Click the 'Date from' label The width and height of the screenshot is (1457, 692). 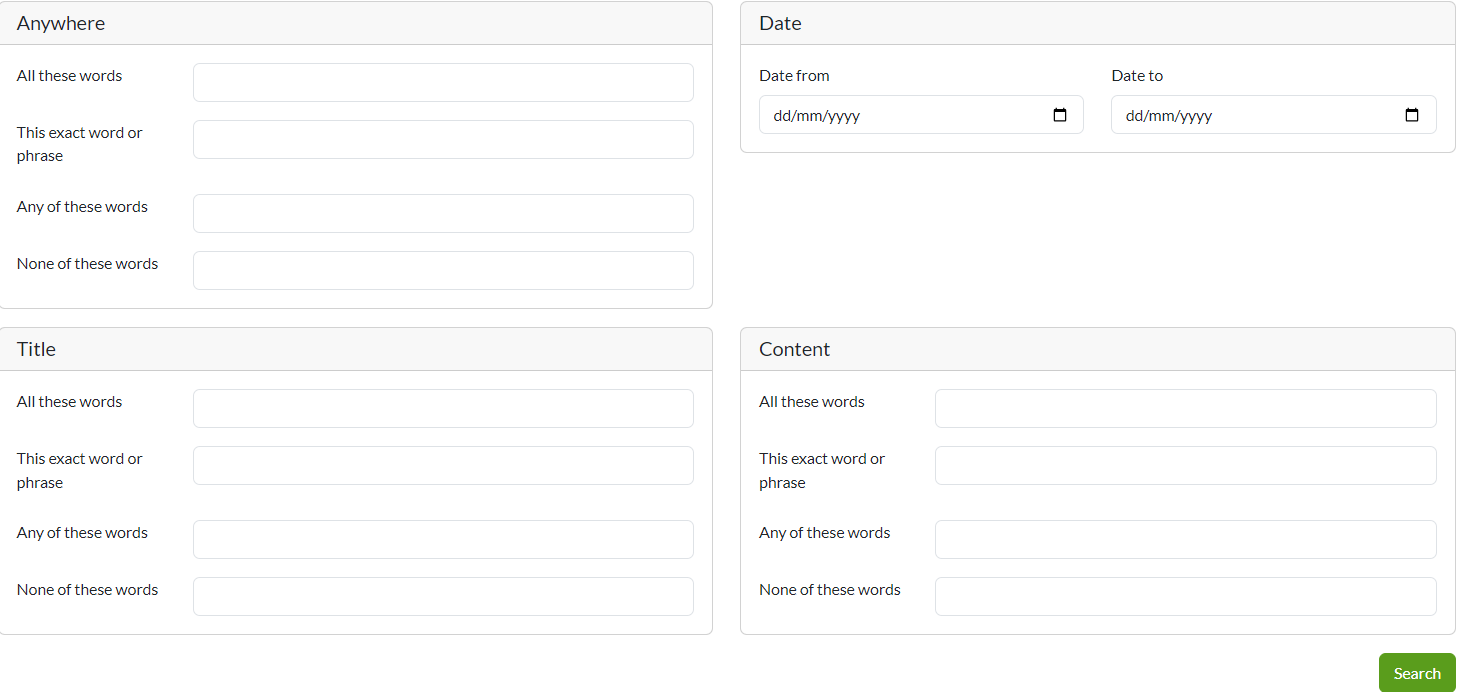[x=794, y=76]
